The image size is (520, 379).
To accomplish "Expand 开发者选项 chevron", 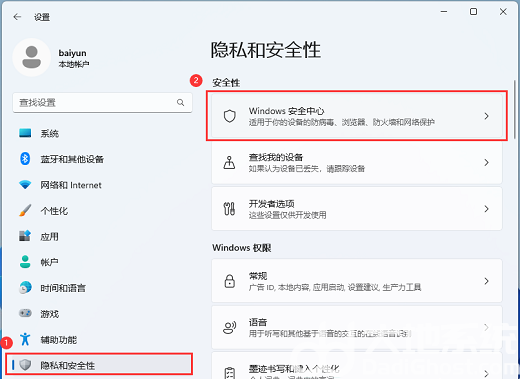I will click(x=486, y=209).
